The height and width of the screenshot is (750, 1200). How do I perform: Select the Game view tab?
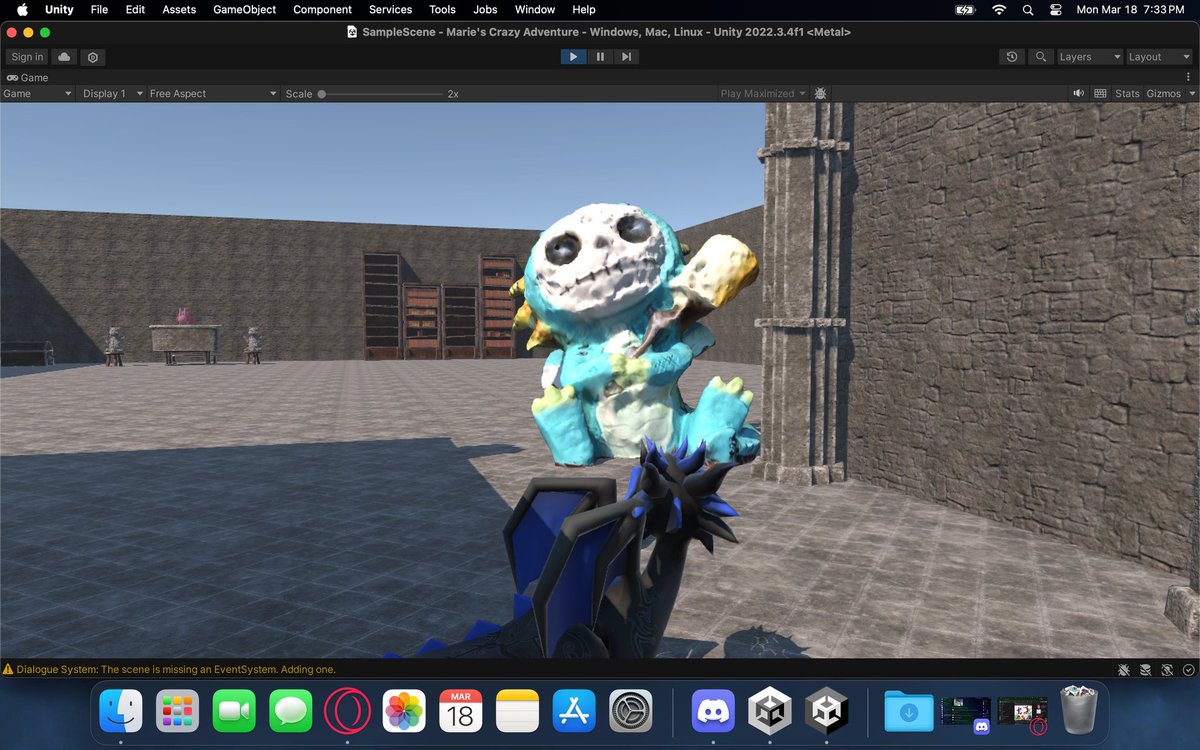pyautogui.click(x=28, y=77)
